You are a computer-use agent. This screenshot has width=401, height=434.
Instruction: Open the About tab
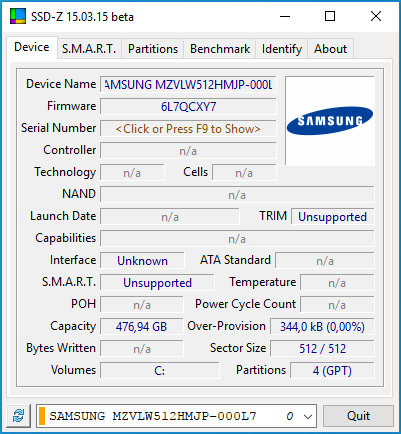pos(330,49)
